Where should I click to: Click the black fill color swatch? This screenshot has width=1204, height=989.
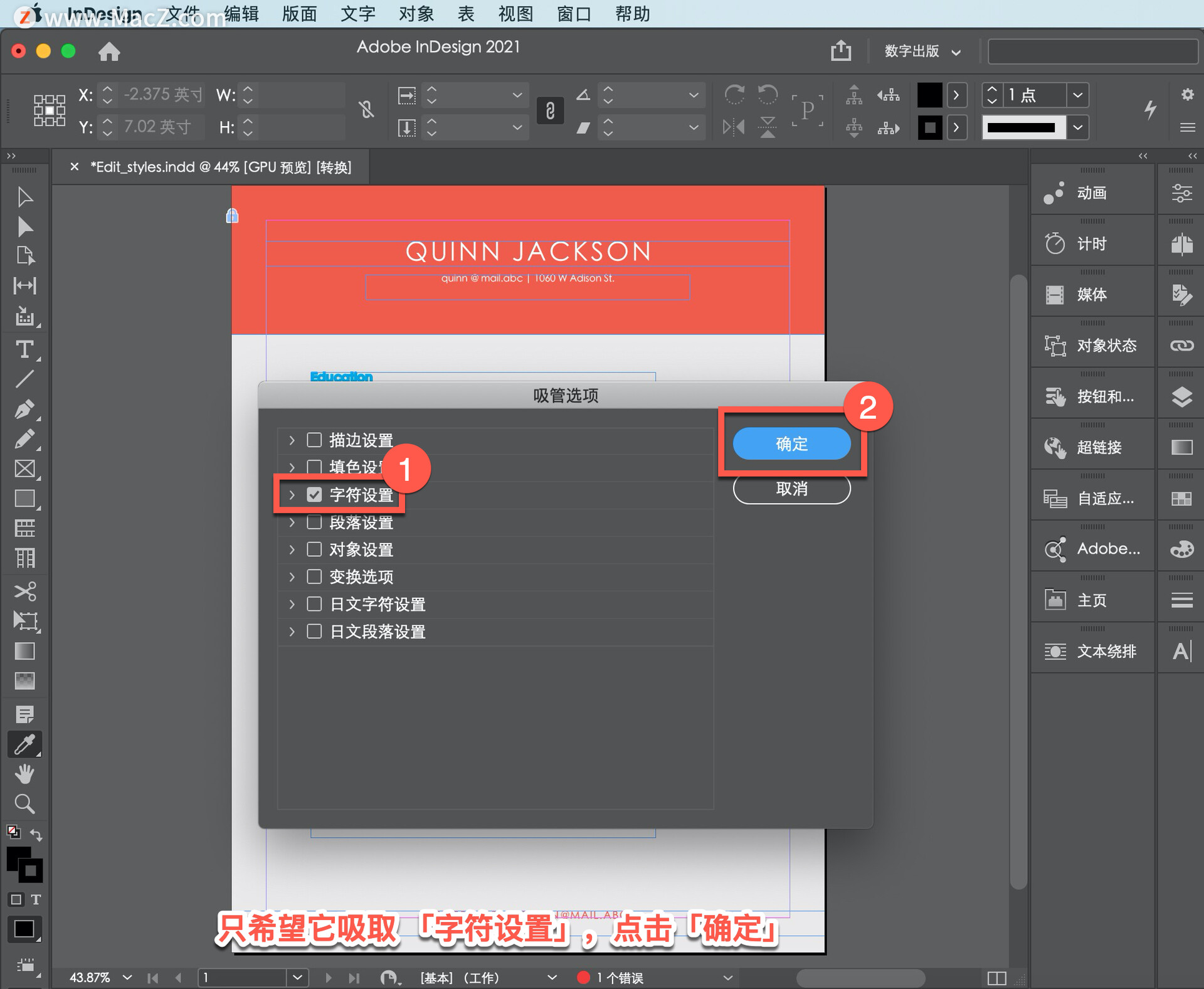pos(929,95)
